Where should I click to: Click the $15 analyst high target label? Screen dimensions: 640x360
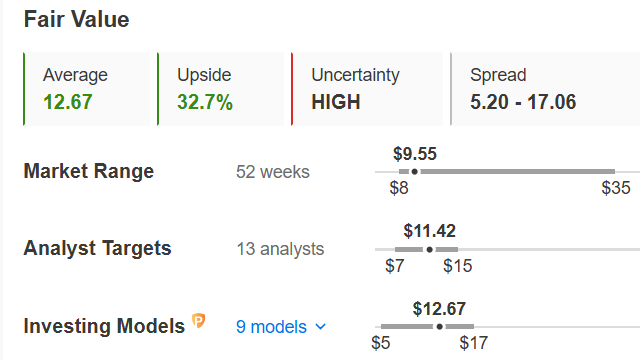point(458,266)
